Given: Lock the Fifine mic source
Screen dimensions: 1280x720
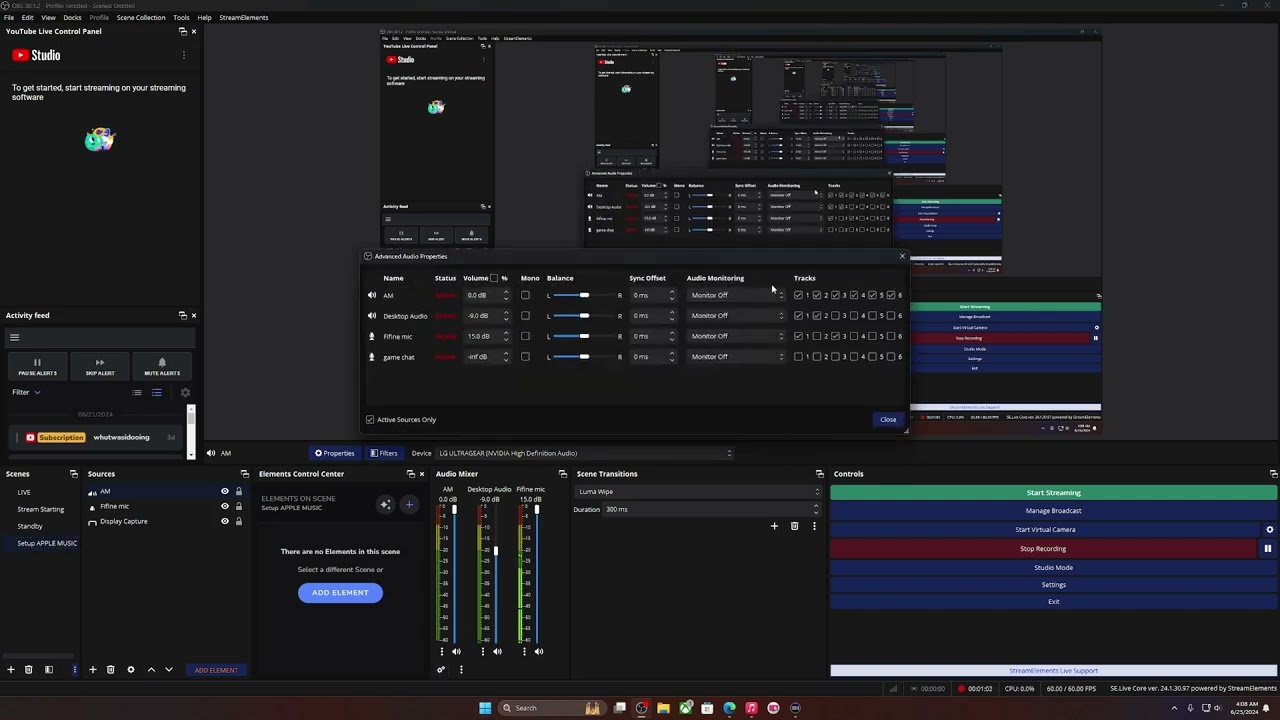Looking at the screenshot, I should [x=238, y=507].
